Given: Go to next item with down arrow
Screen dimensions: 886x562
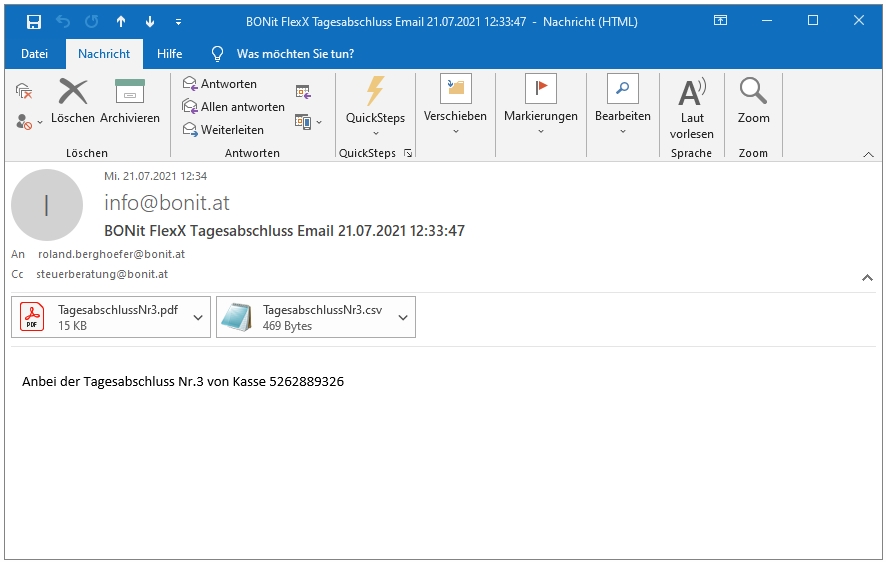Looking at the screenshot, I should (150, 22).
